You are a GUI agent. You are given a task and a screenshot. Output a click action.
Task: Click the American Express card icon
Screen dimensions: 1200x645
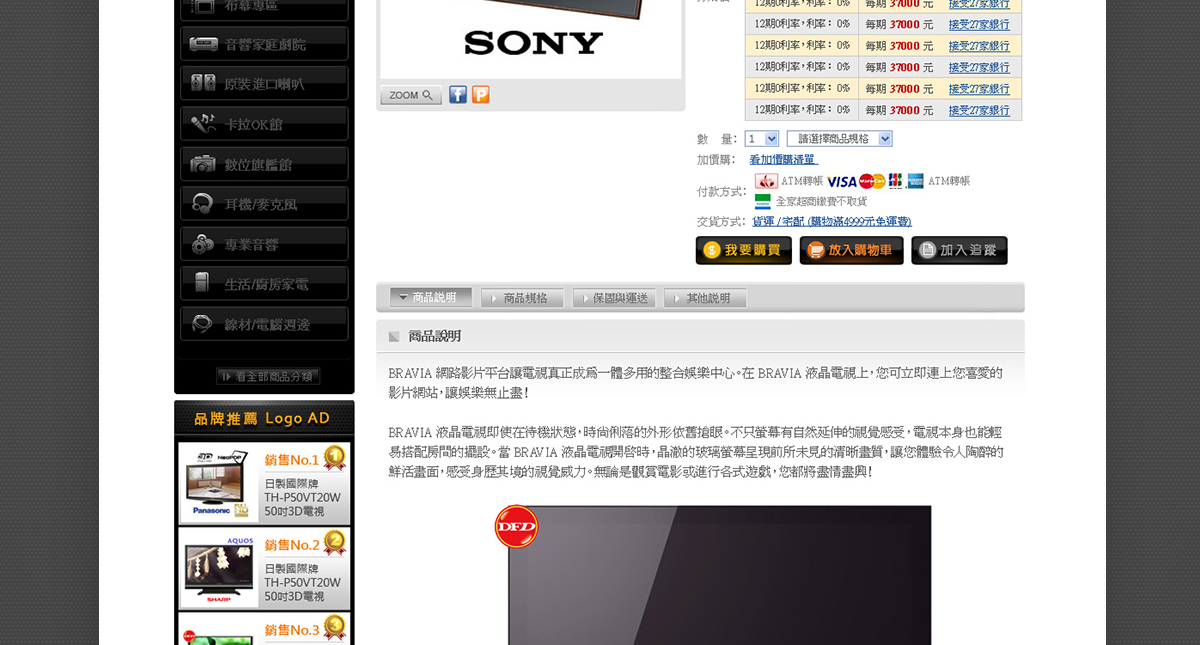pyautogui.click(x=915, y=181)
